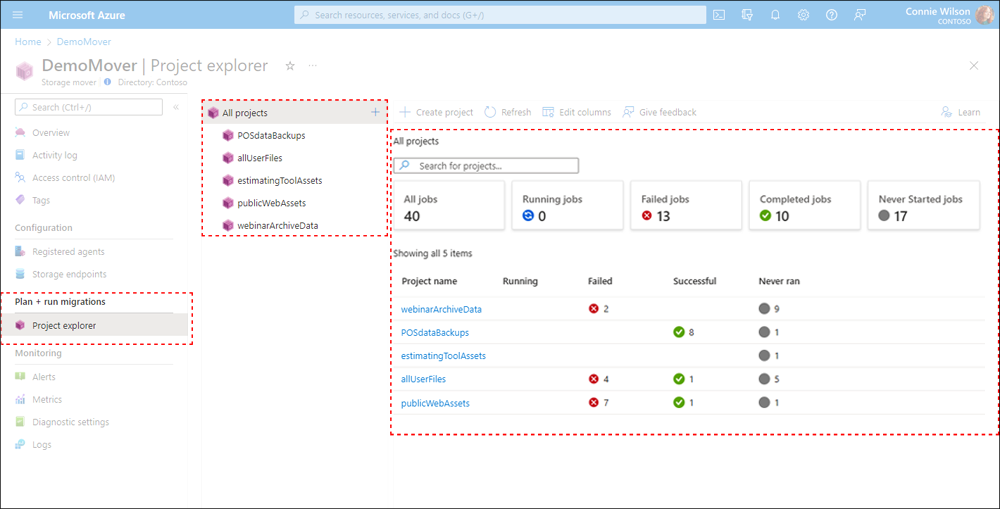Open the feedback icon in the top bar

coord(860,15)
